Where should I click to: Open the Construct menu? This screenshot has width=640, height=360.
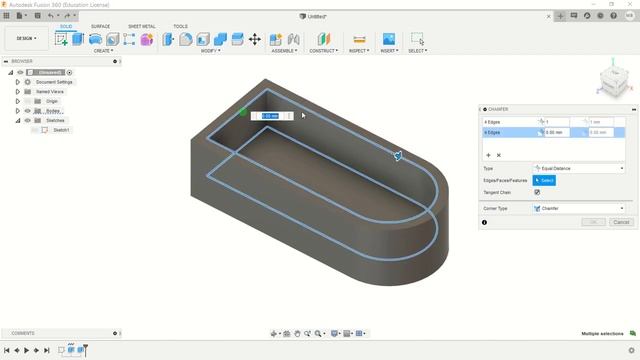[x=324, y=51]
